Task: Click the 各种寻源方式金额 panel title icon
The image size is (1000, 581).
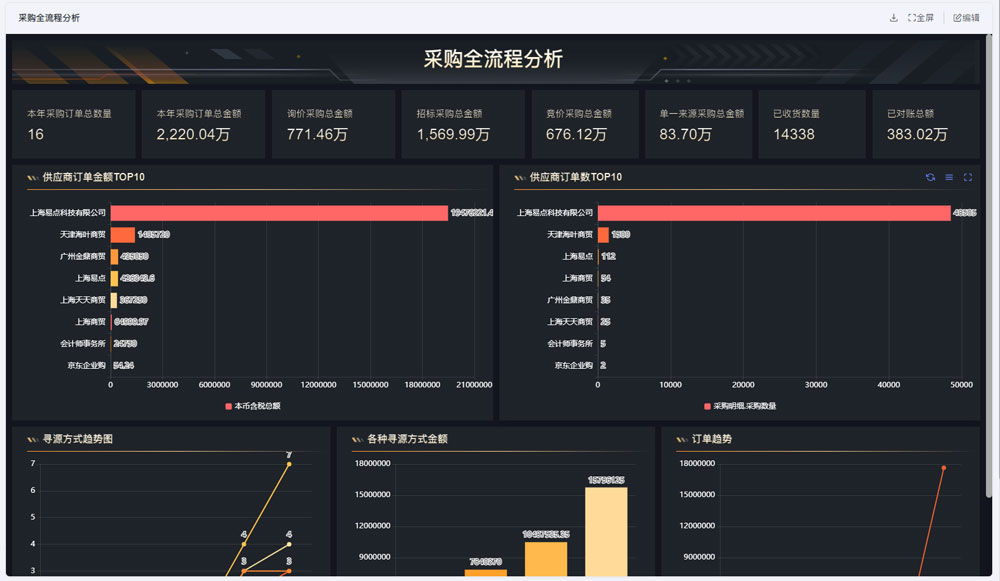Action: pos(357,439)
